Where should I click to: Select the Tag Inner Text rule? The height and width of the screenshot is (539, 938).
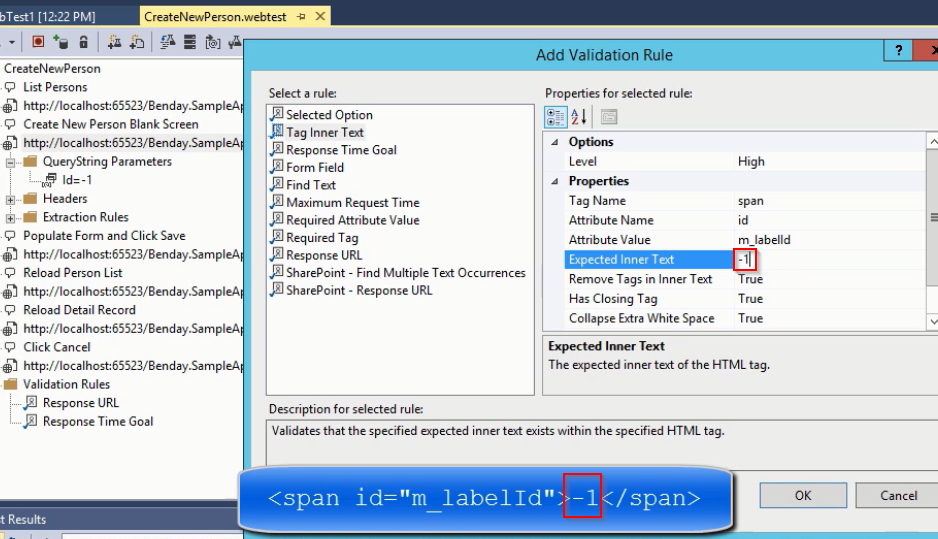point(325,132)
